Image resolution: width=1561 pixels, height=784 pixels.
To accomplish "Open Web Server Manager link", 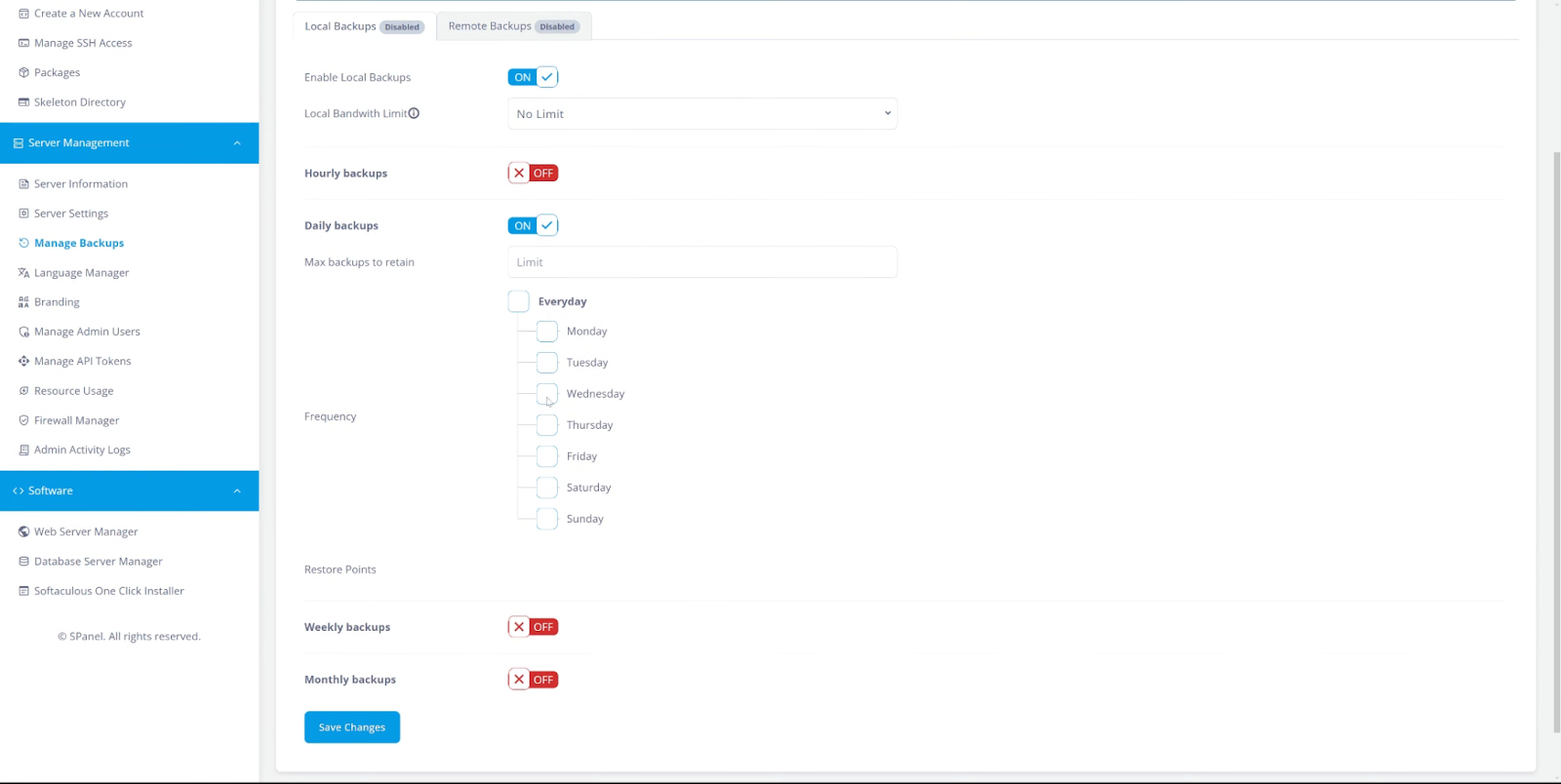I will (86, 531).
